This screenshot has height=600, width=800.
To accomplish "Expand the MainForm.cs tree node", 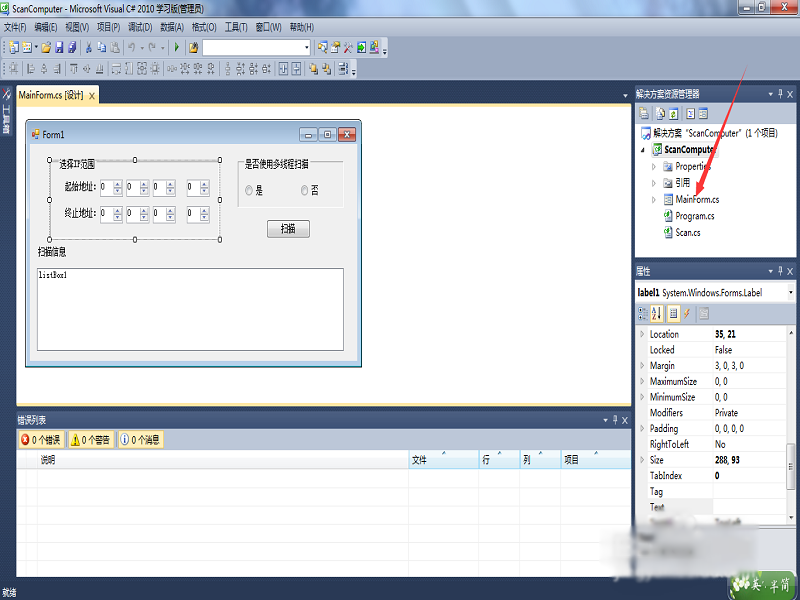I will 654,199.
